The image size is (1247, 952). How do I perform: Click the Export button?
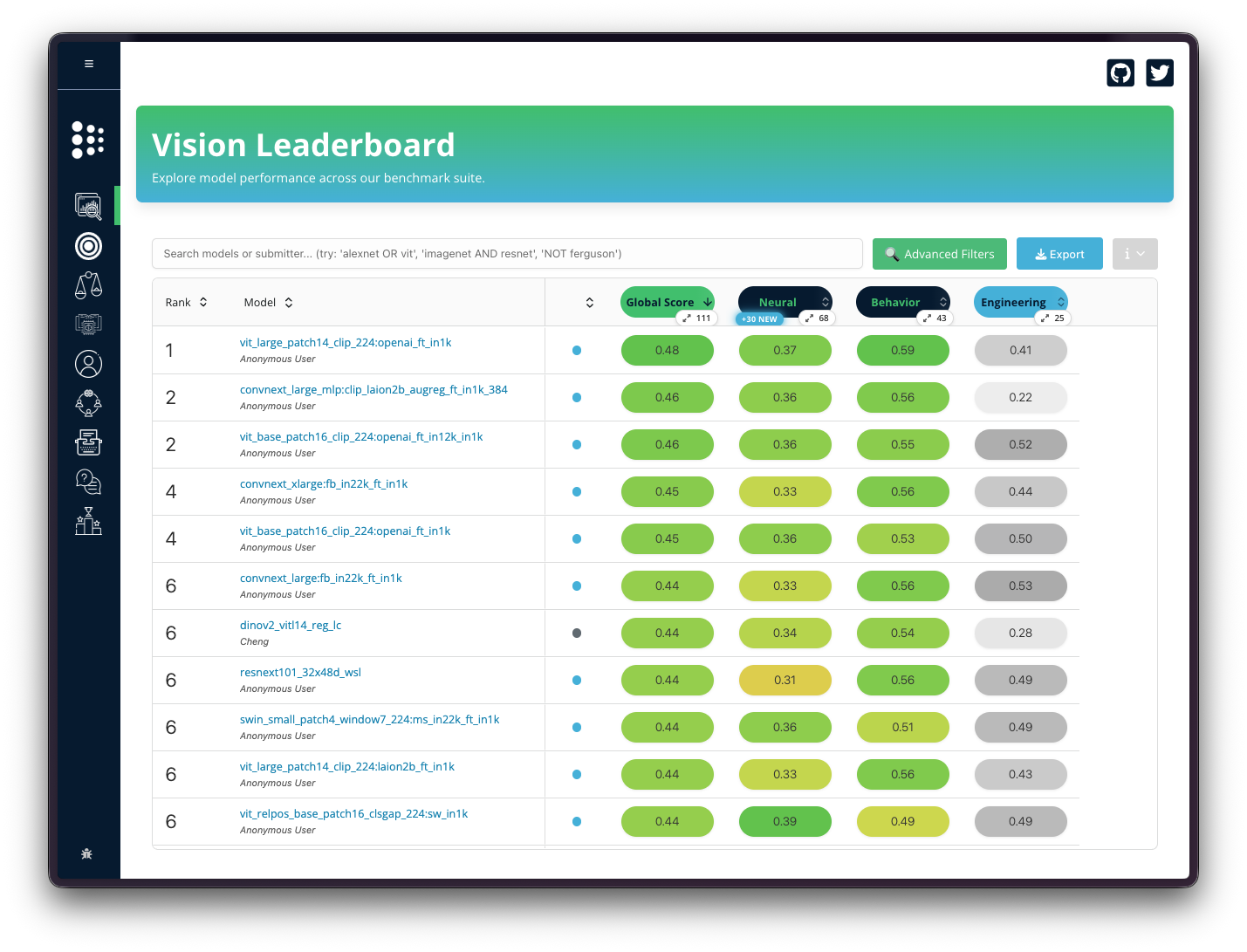pos(1059,254)
